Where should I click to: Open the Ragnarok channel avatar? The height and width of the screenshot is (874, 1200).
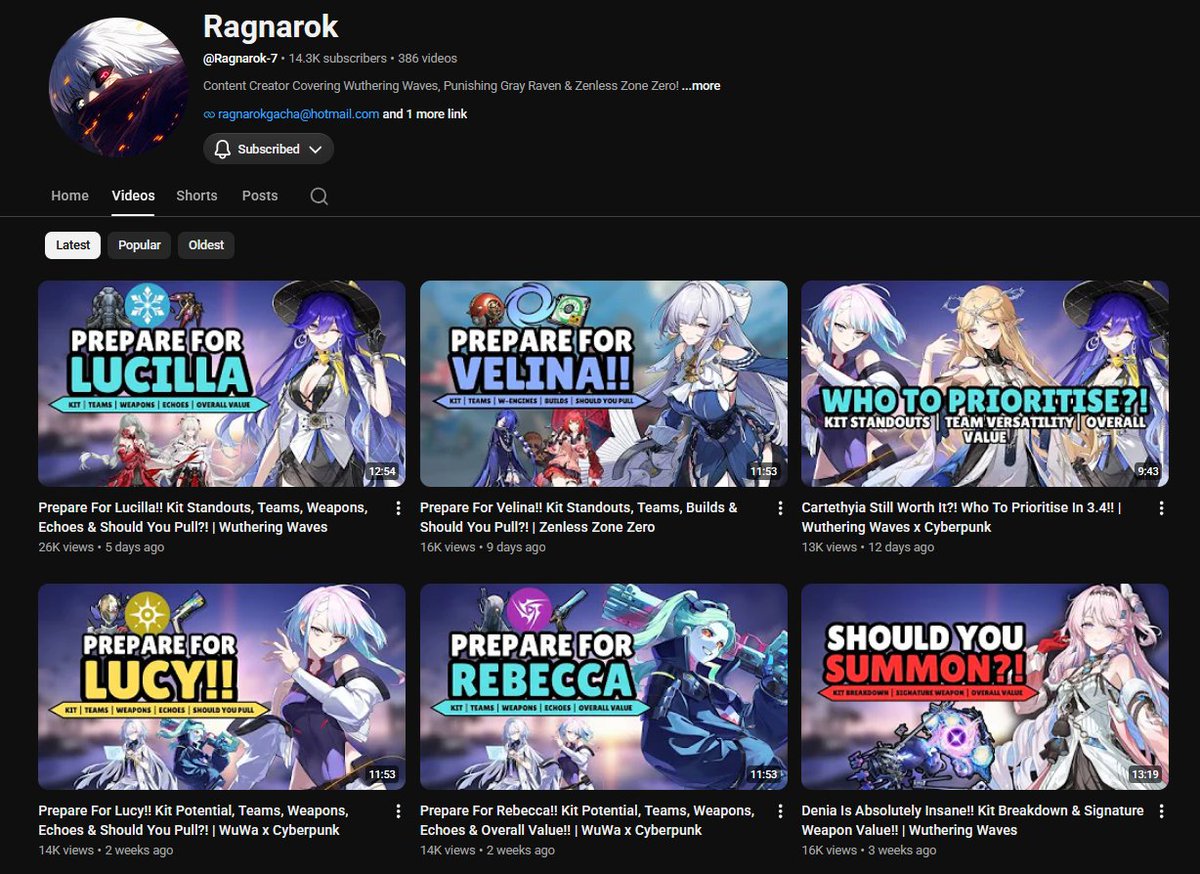pos(119,86)
